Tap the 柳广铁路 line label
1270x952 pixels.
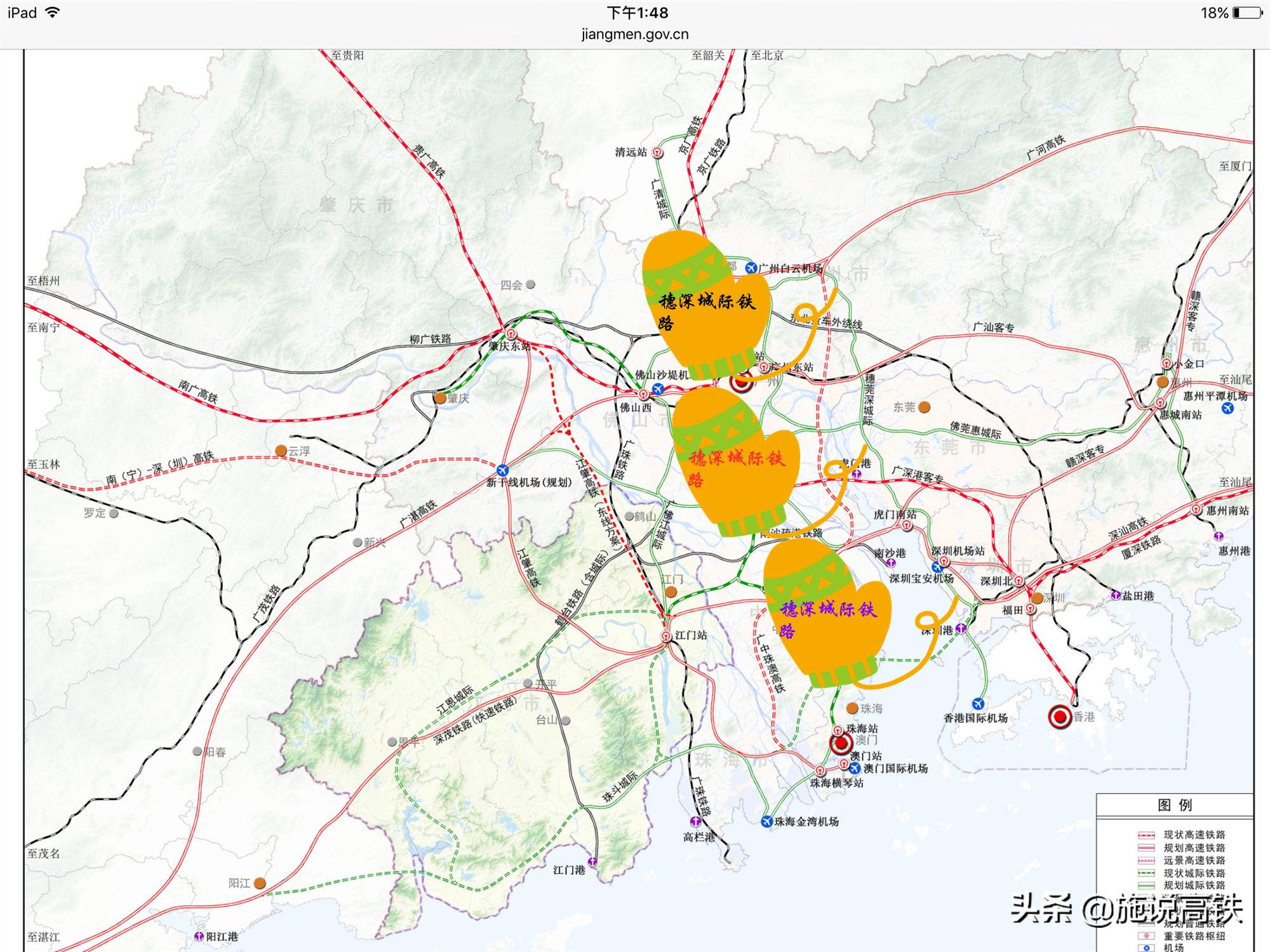pyautogui.click(x=431, y=339)
